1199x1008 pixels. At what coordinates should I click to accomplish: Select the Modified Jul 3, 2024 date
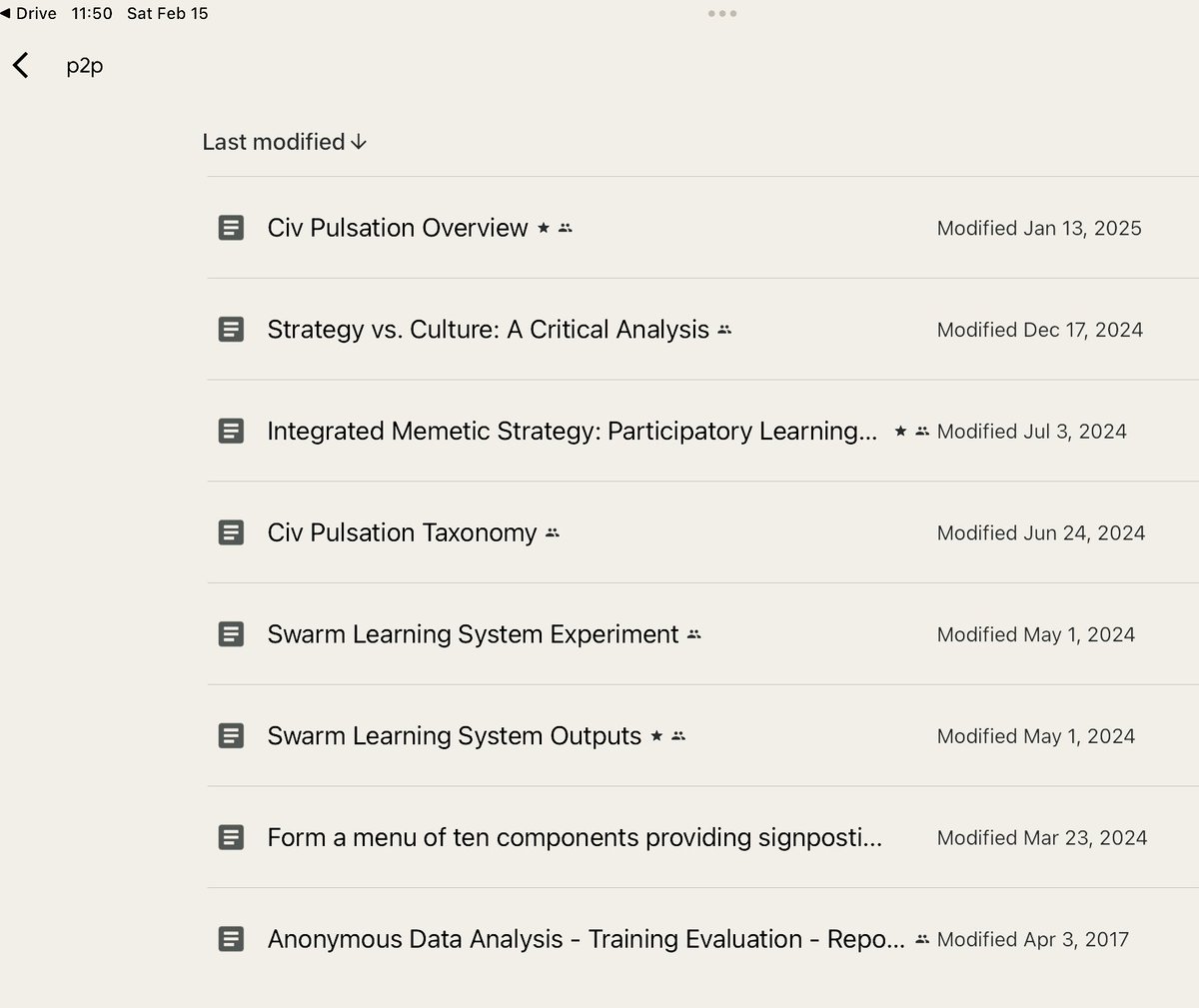click(1032, 432)
